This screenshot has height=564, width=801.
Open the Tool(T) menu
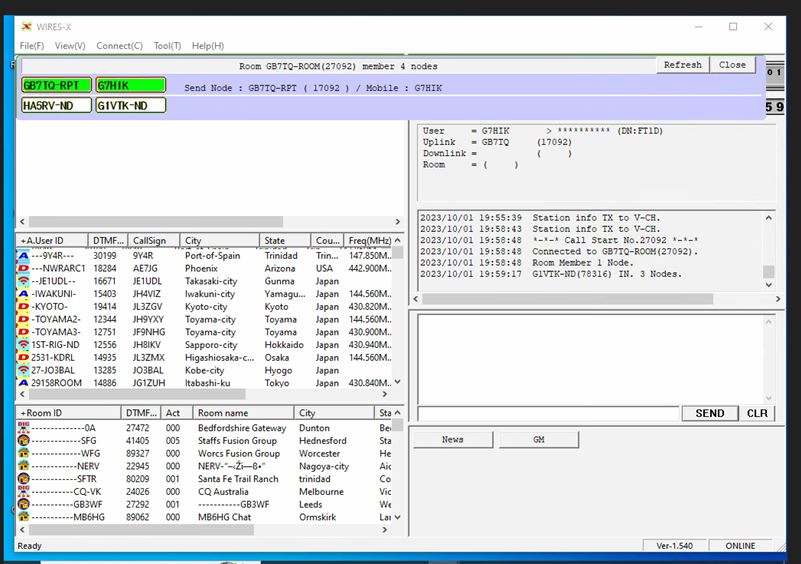tap(168, 46)
